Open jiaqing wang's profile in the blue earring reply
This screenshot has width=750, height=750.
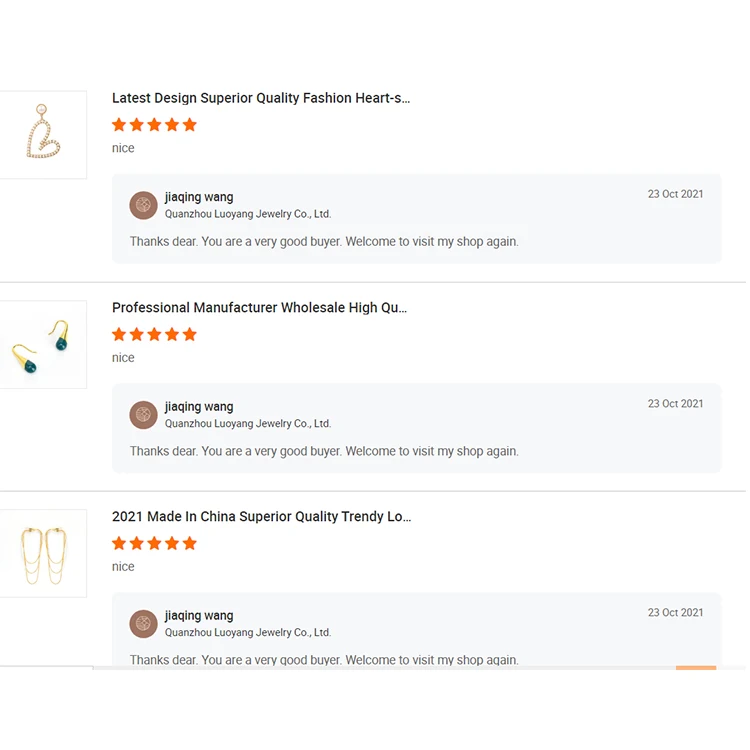tap(199, 407)
